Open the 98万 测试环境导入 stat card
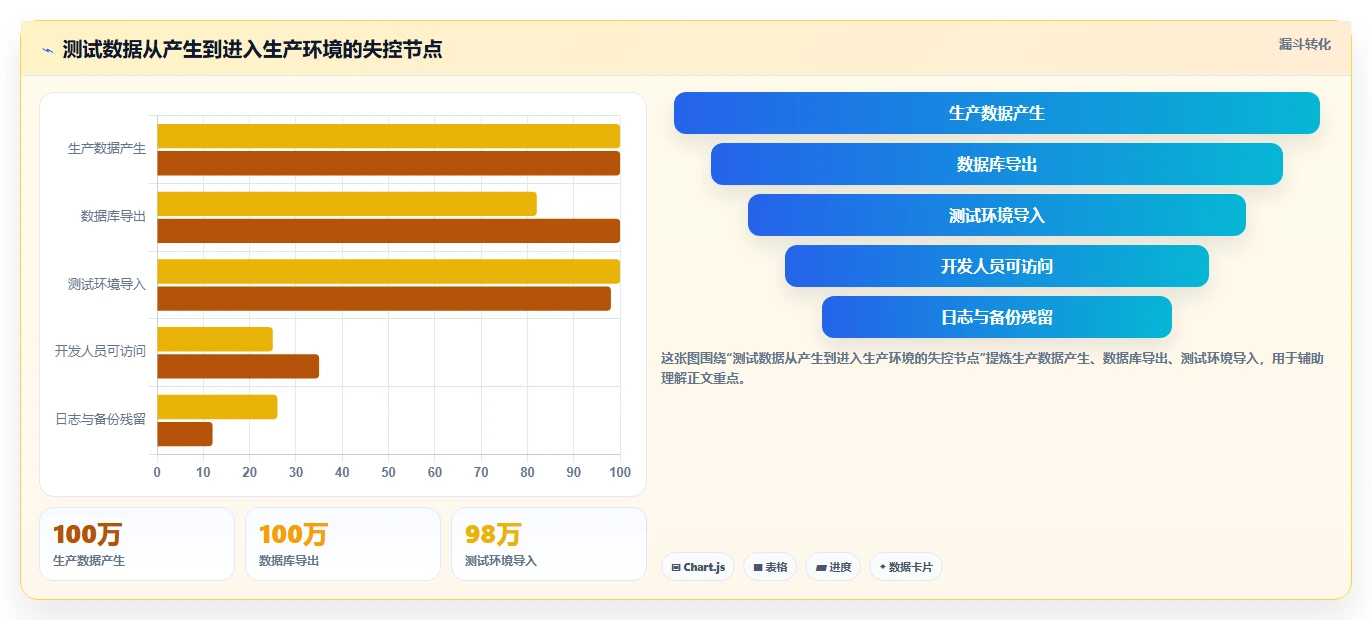This screenshot has width=1372, height=620. pyautogui.click(x=549, y=544)
